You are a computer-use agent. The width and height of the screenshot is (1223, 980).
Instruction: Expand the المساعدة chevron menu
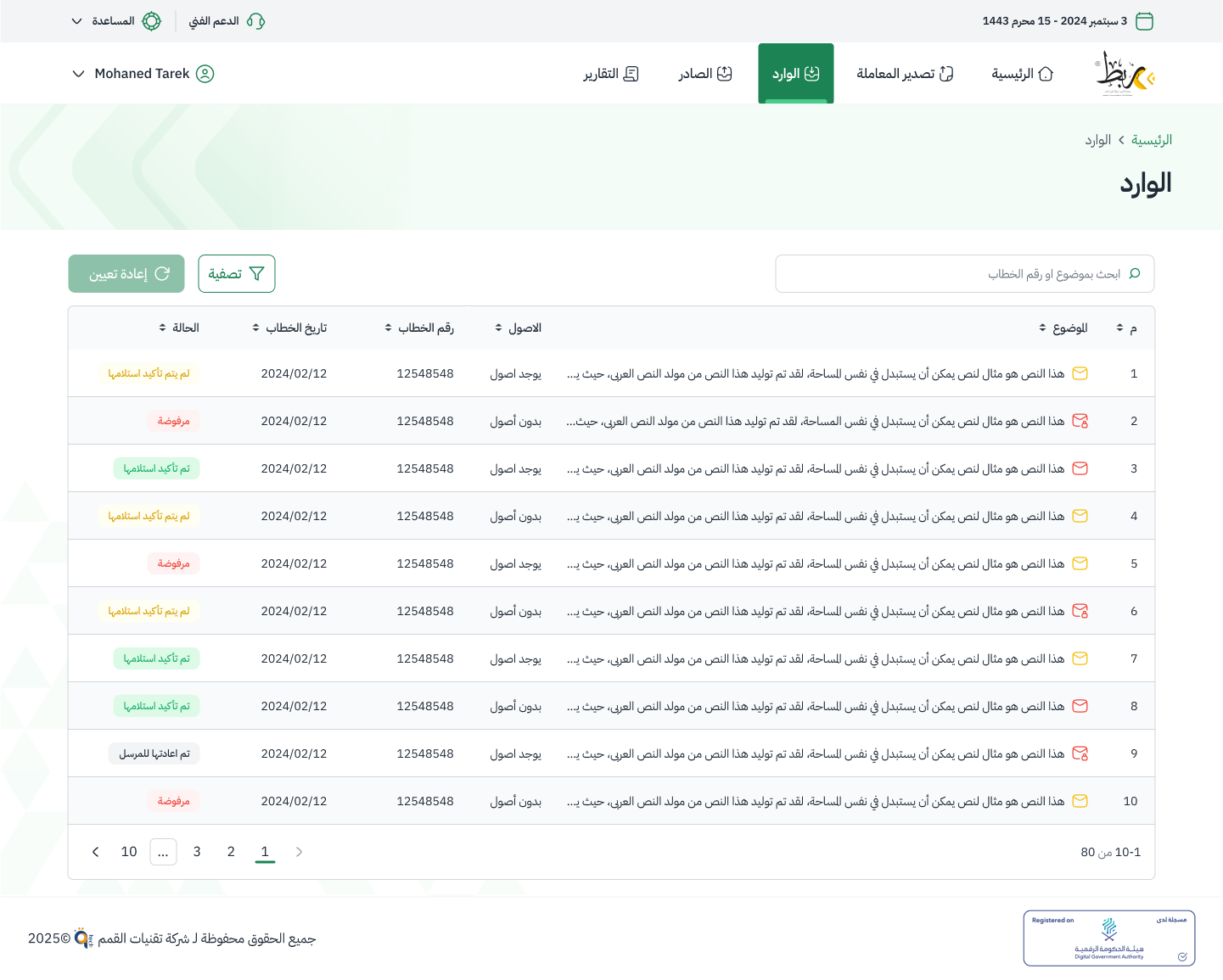tap(76, 21)
